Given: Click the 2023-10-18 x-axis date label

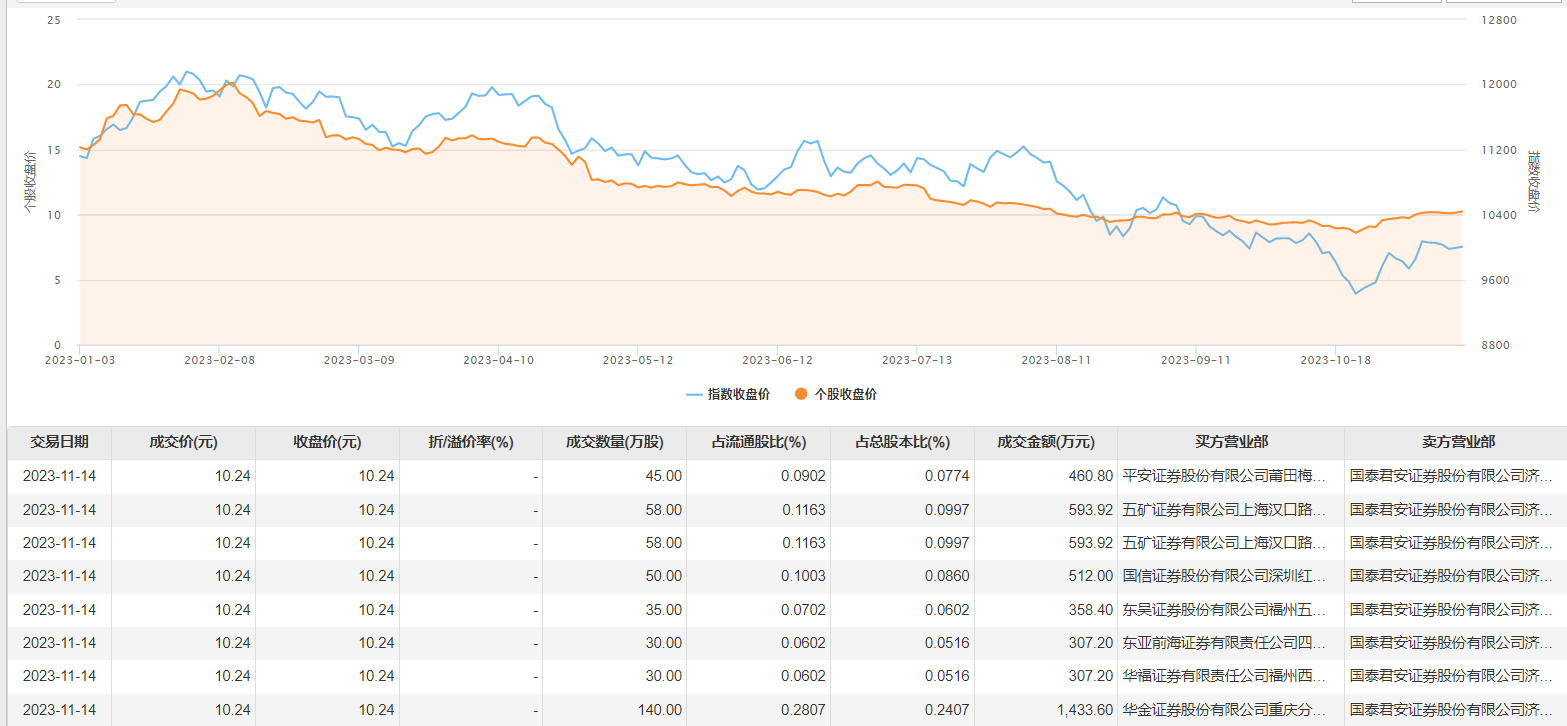Looking at the screenshot, I should [1335, 360].
